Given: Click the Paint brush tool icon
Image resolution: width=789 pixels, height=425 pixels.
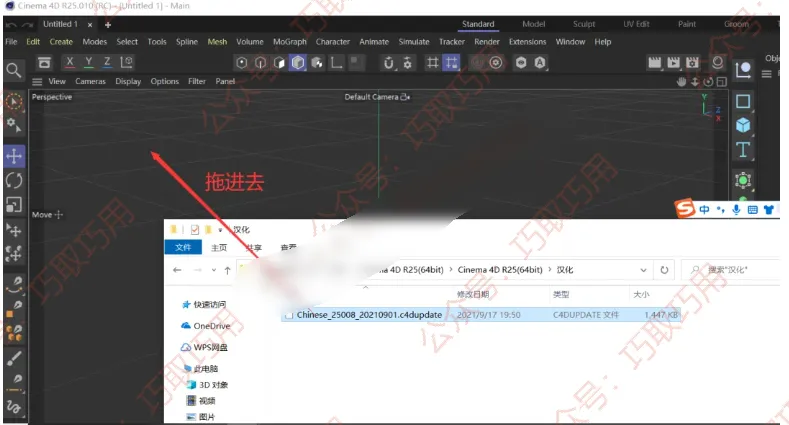Looking at the screenshot, I should (14, 358).
